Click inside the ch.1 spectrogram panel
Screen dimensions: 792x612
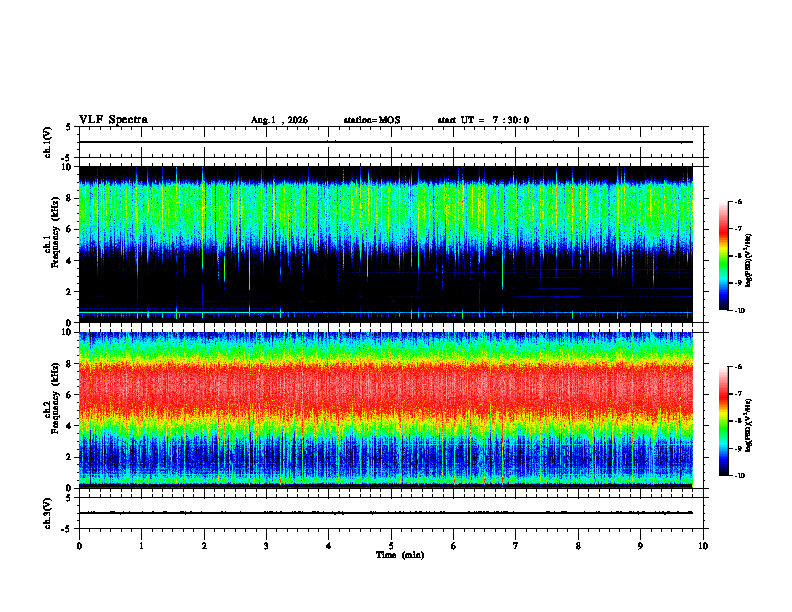(x=386, y=244)
